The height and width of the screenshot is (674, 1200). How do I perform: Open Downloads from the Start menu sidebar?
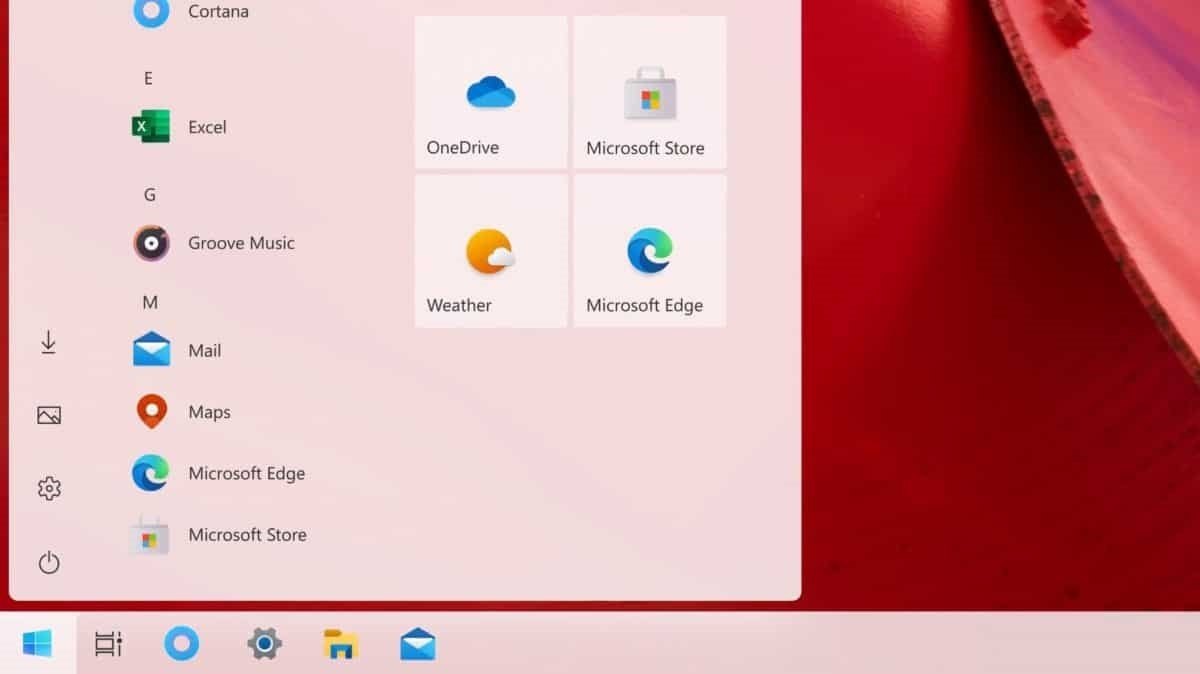[48, 341]
